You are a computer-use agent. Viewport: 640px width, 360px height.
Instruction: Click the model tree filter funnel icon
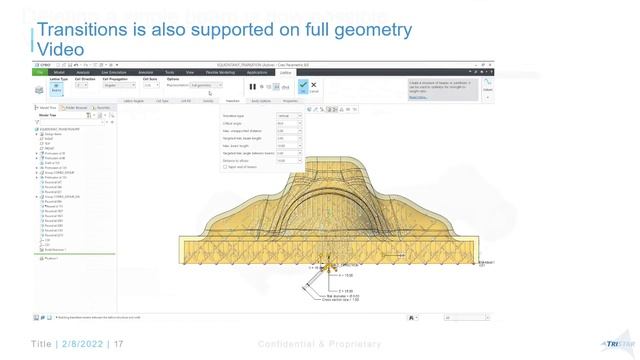tap(37, 122)
